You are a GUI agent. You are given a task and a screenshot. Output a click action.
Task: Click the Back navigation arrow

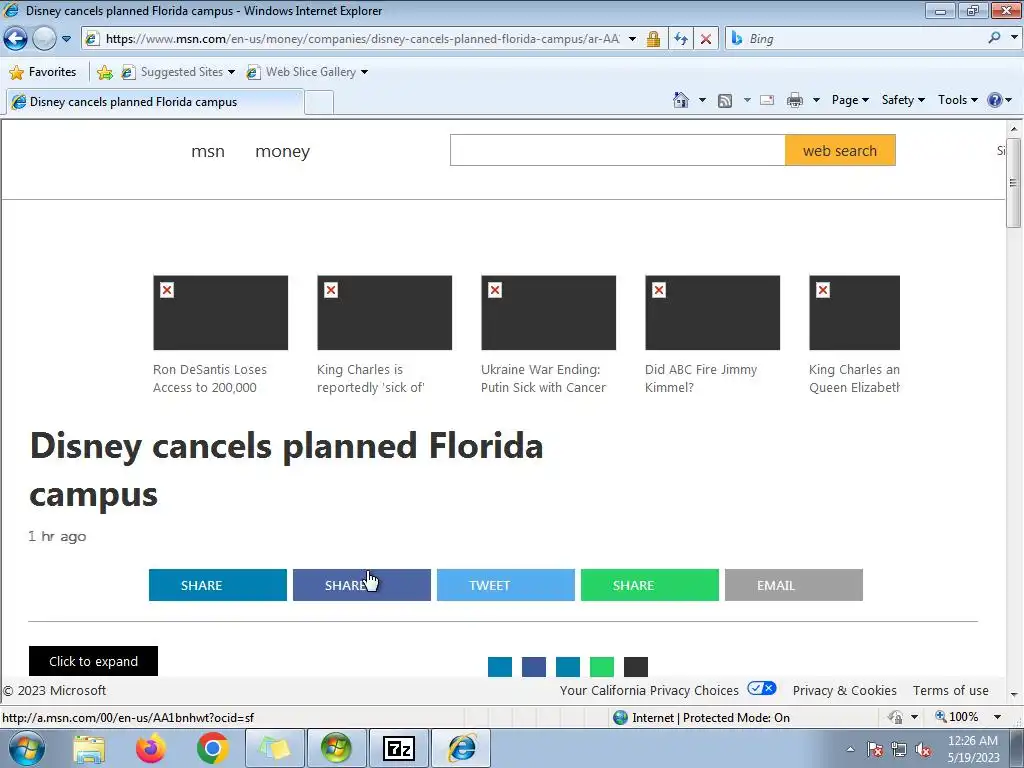[x=16, y=39]
